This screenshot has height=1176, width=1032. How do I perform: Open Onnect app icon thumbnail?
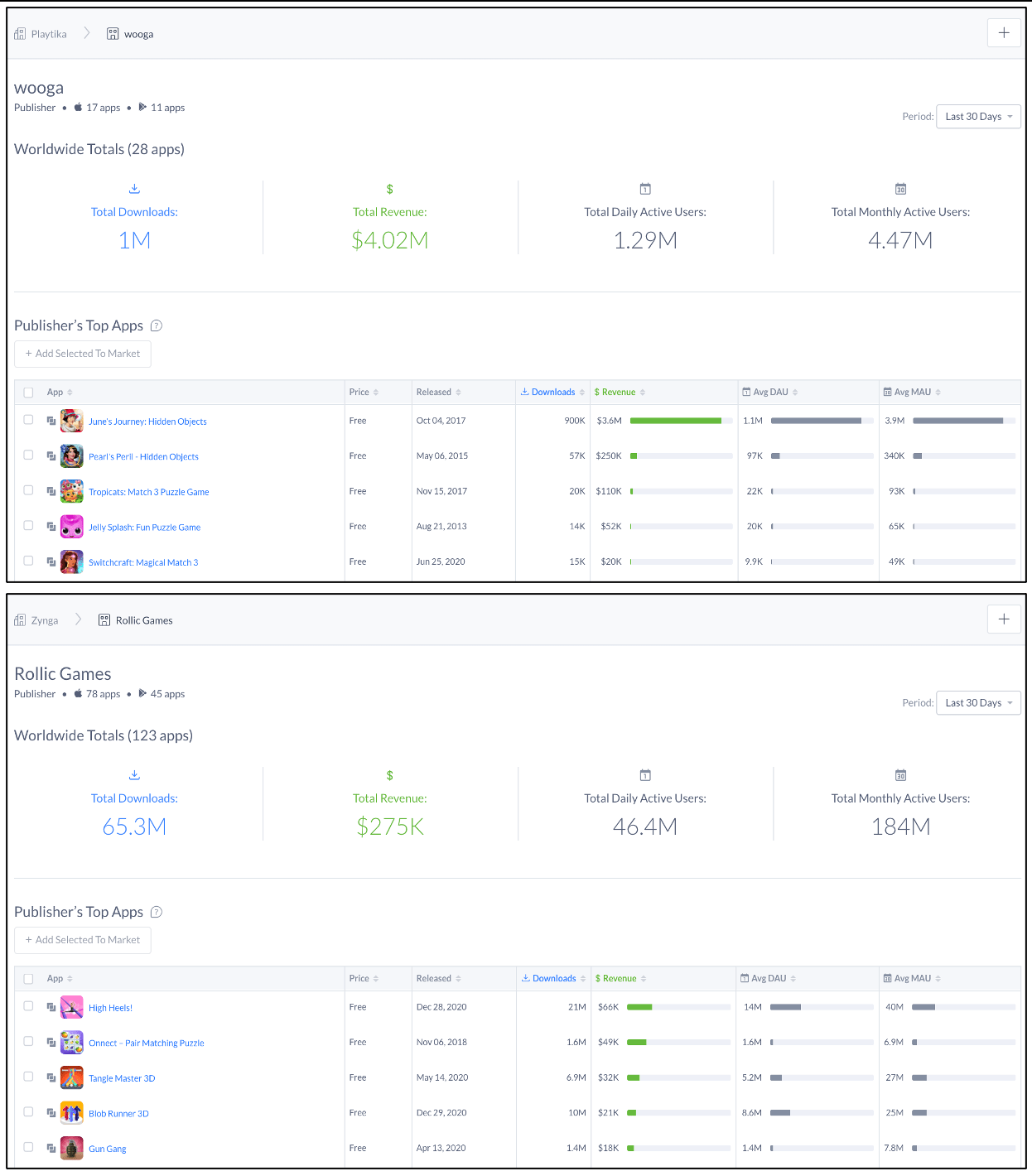[72, 1043]
